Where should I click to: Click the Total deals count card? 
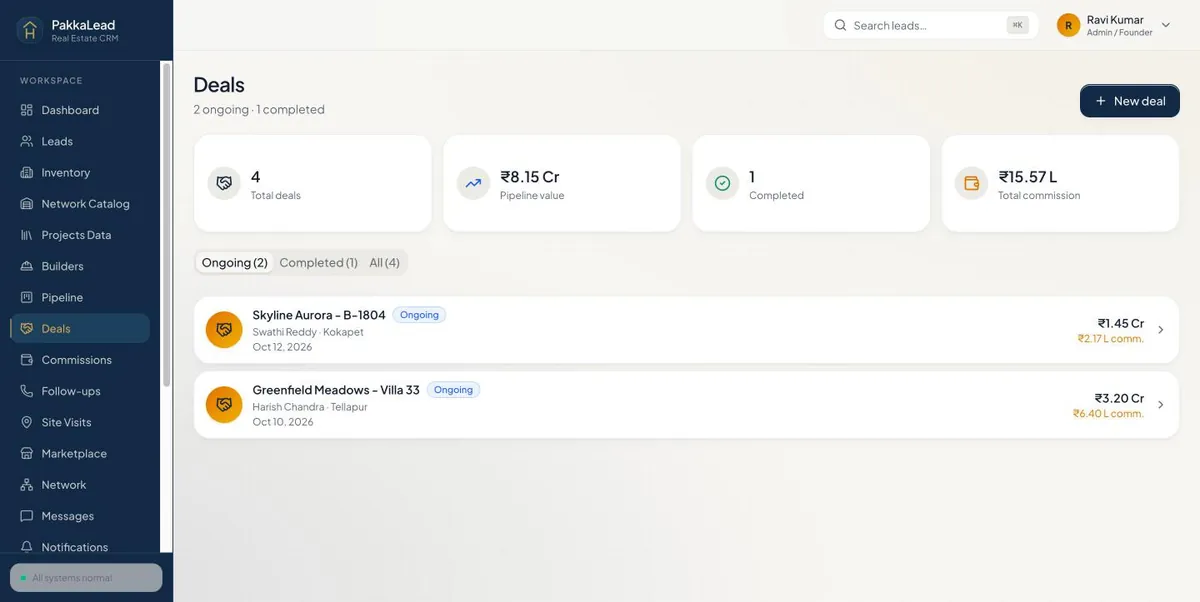(313, 183)
